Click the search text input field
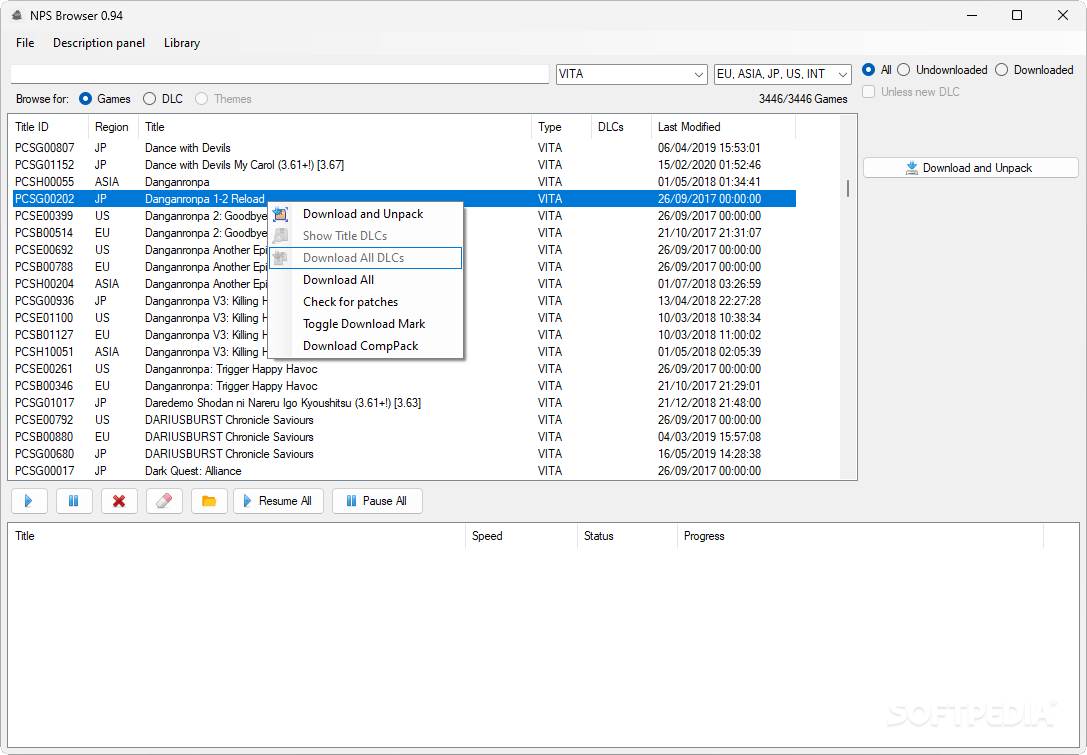The width and height of the screenshot is (1087, 755). coord(279,74)
